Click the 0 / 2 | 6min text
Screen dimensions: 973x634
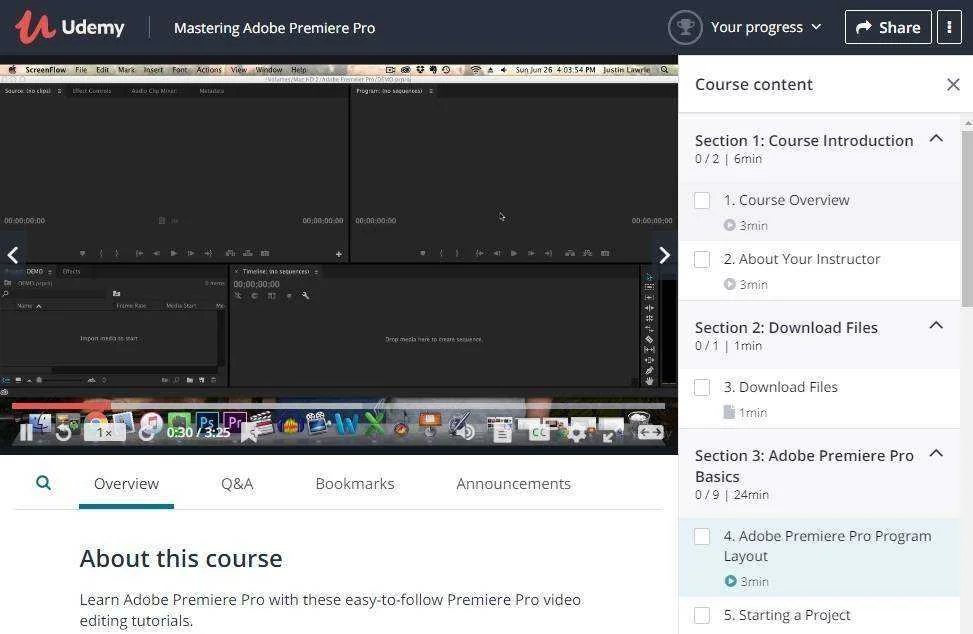[729, 159]
